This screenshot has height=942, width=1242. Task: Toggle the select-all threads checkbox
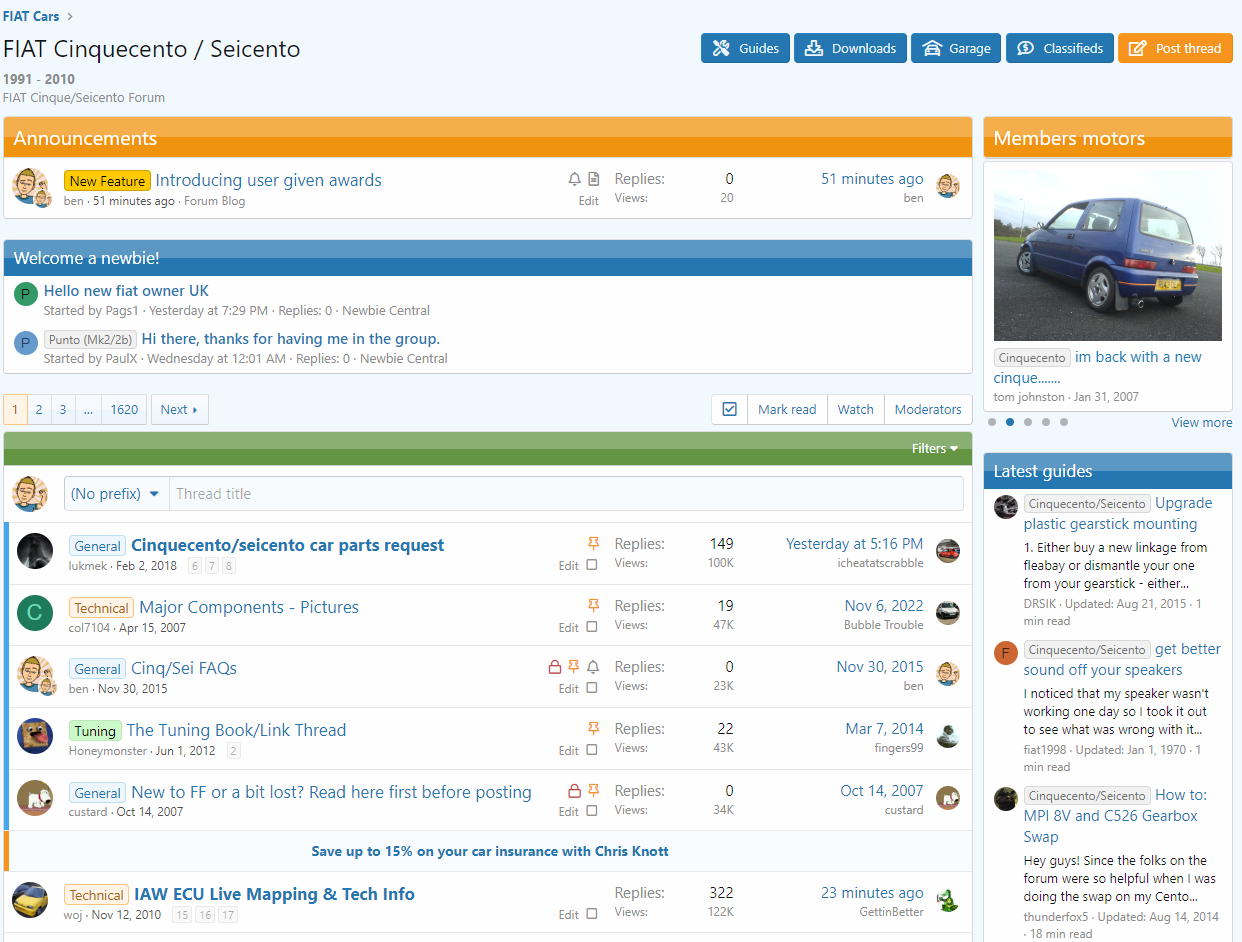click(x=729, y=409)
